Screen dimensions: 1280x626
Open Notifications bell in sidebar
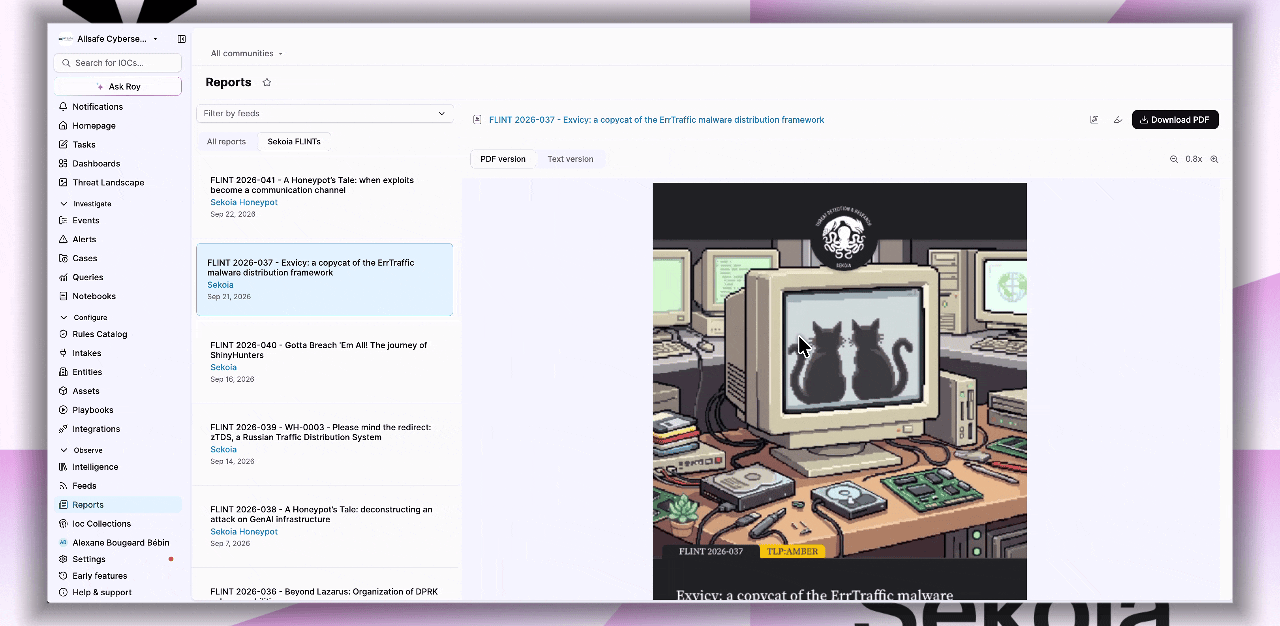97,107
